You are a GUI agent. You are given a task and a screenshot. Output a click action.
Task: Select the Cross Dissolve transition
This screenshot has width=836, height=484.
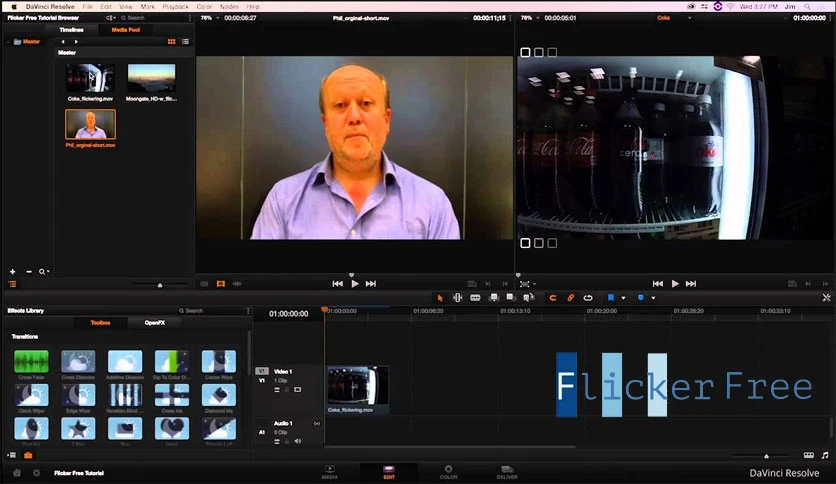pos(78,361)
